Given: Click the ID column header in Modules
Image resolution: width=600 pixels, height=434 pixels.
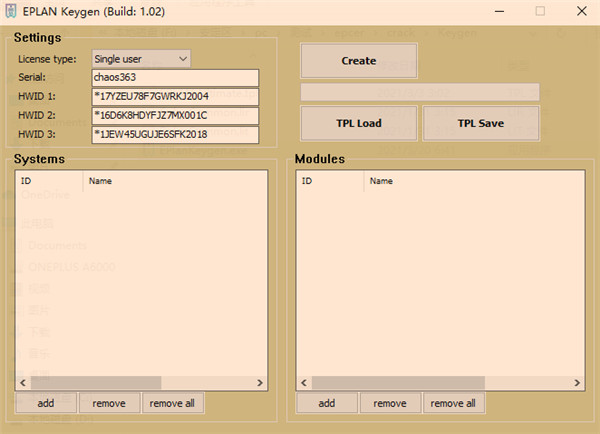Looking at the screenshot, I should tap(330, 181).
